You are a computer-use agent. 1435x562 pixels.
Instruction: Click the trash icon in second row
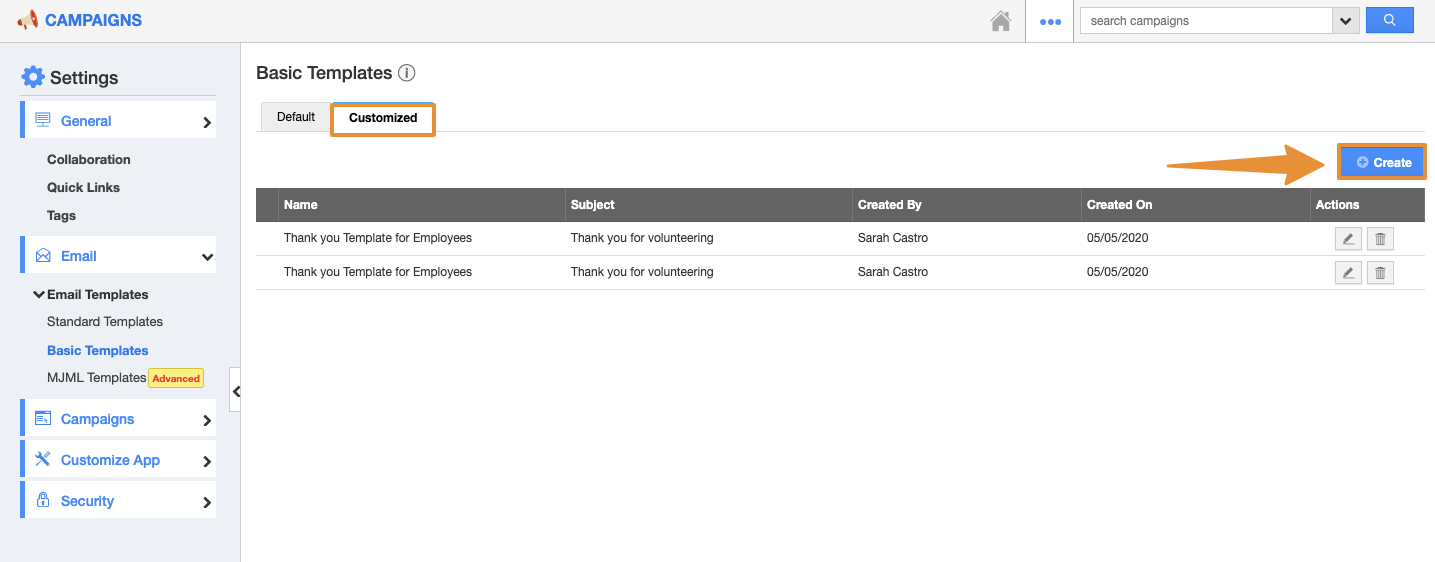tap(1380, 273)
